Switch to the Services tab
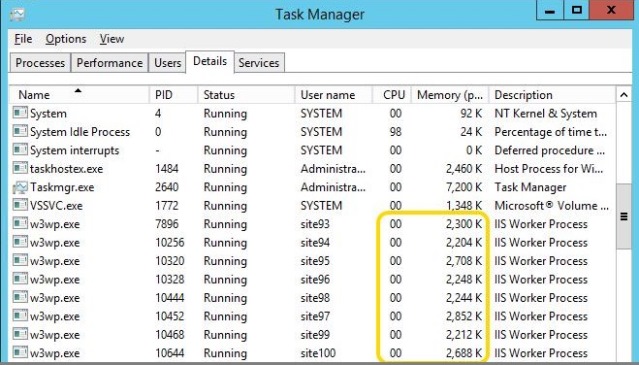639x365 pixels. [x=259, y=63]
